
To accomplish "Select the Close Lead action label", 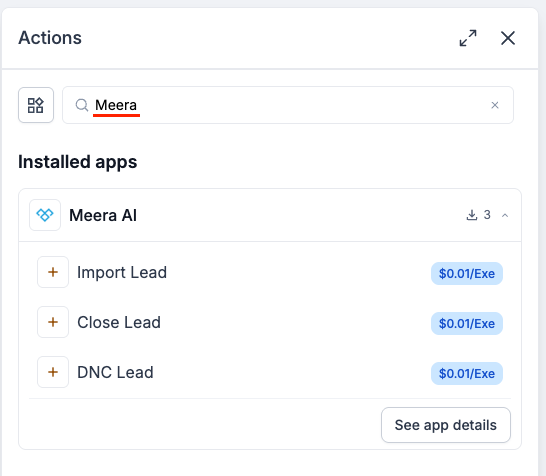I will click(119, 322).
